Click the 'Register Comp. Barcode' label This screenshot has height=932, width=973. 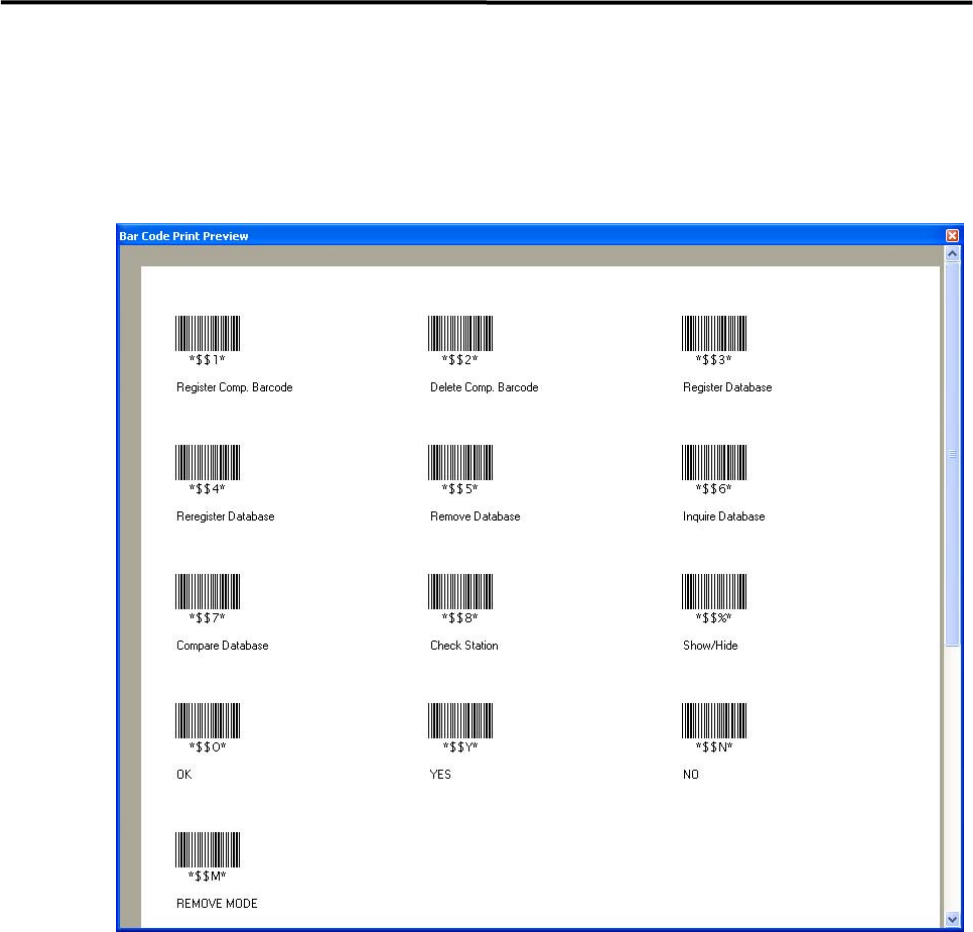235,388
